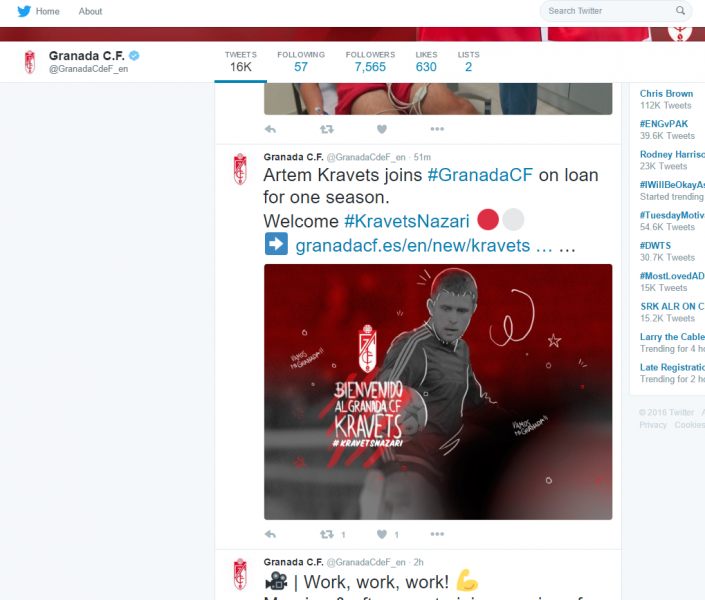Viewport: 705px width, 600px height.
Task: Click the Twitter bird Home icon
Action: point(23,11)
